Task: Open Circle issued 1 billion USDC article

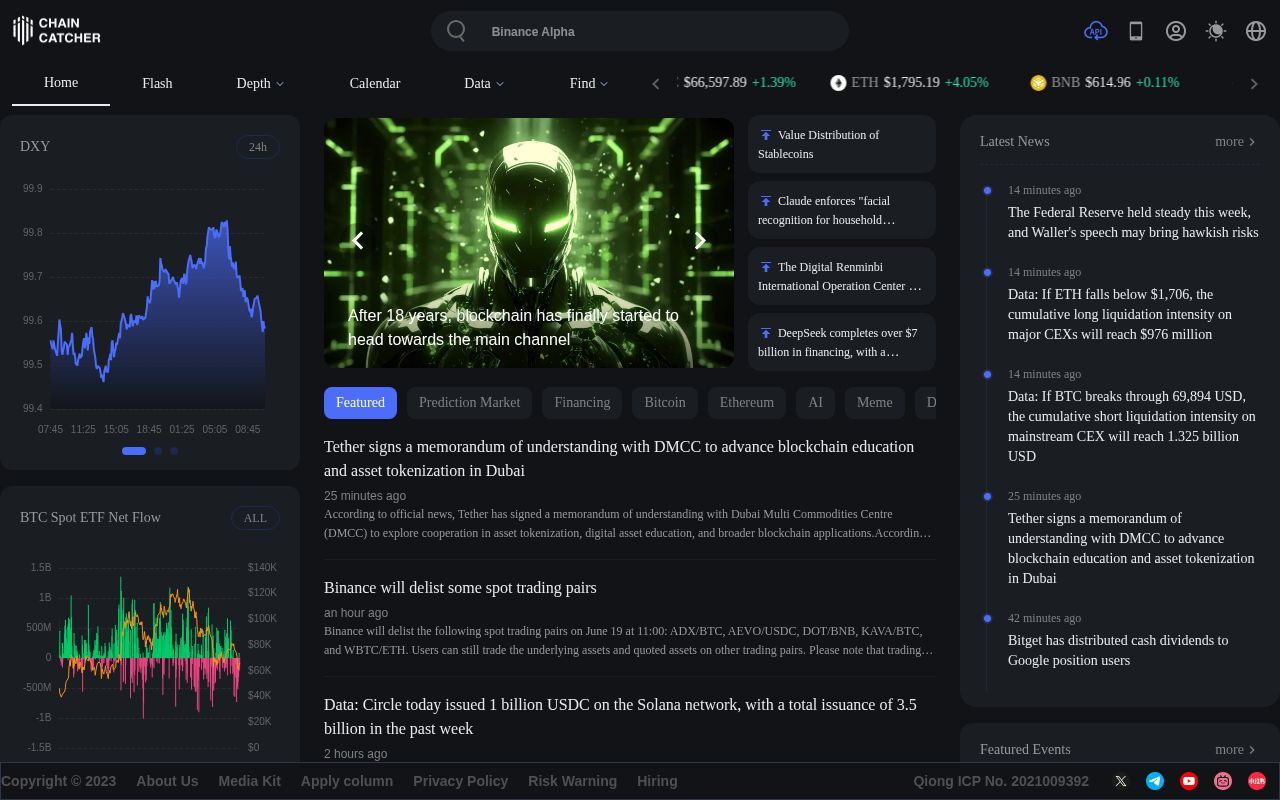Action: (x=620, y=717)
